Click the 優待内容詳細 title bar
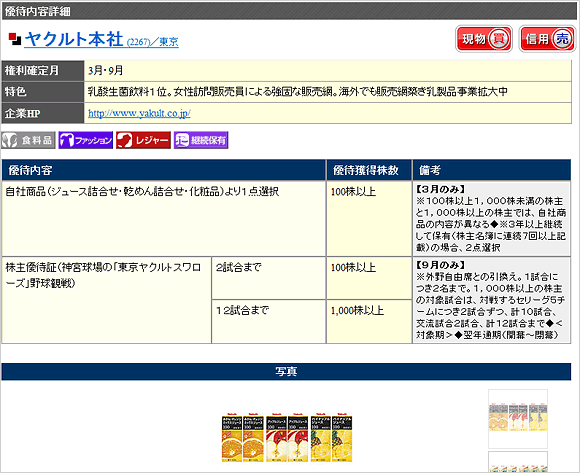The width and height of the screenshot is (580, 473). click(290, 11)
